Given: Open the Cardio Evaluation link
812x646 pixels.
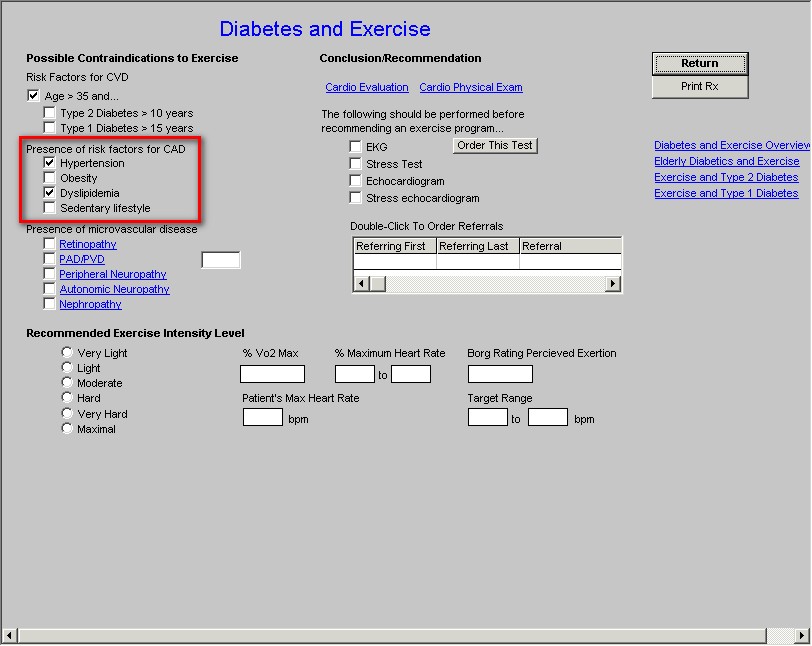Looking at the screenshot, I should tap(367, 88).
